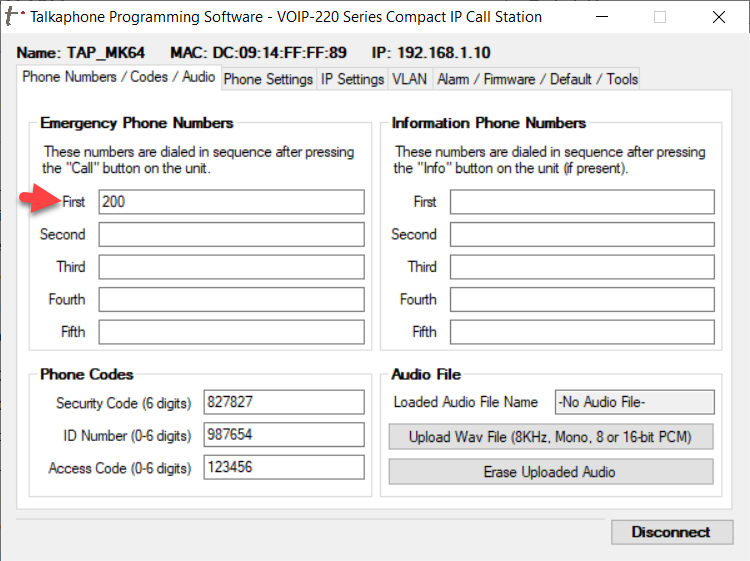Click the Fifth emergency phone number field
This screenshot has height=561, width=750.
[232, 332]
